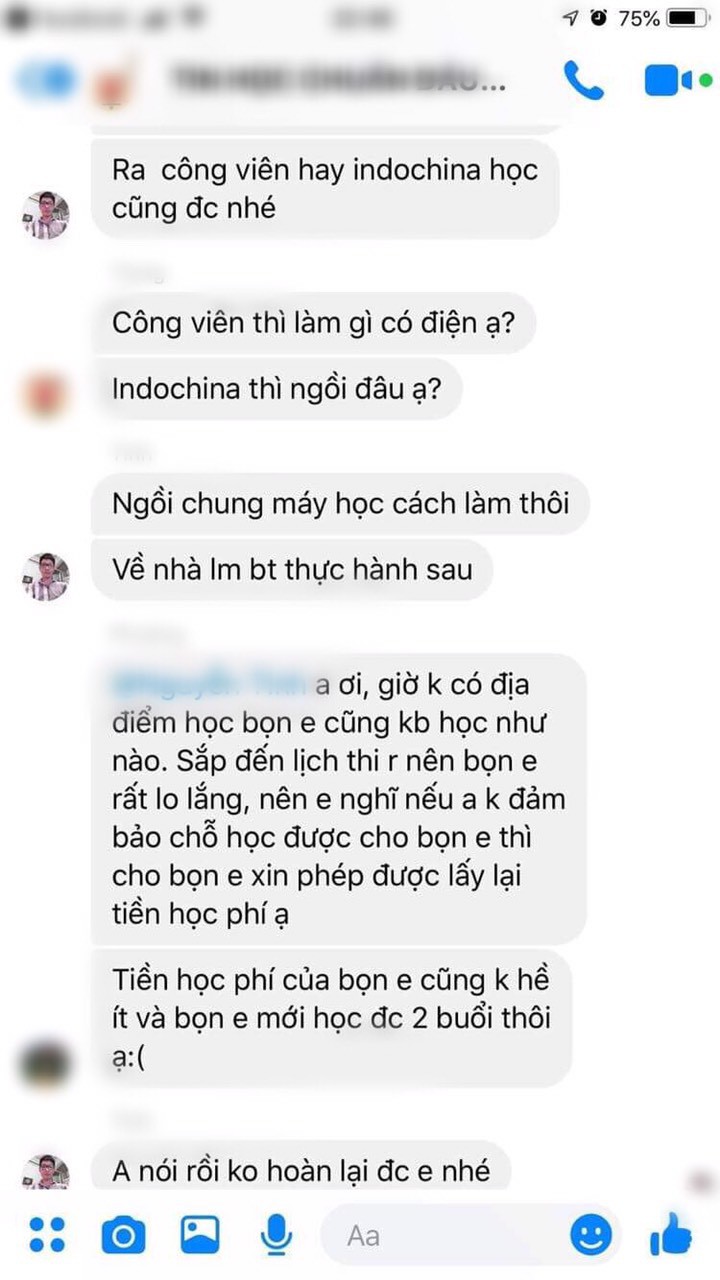Tap avatar beside 'A nói rồi ko hoàn' message

(x=46, y=1170)
